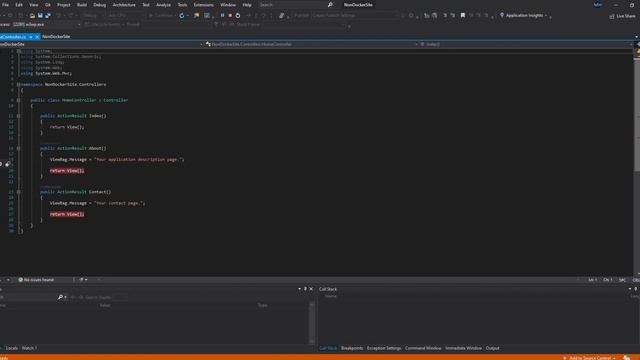This screenshot has height=360, width=640.
Task: Select the NonDockerSite document tab
Action: pos(56,37)
